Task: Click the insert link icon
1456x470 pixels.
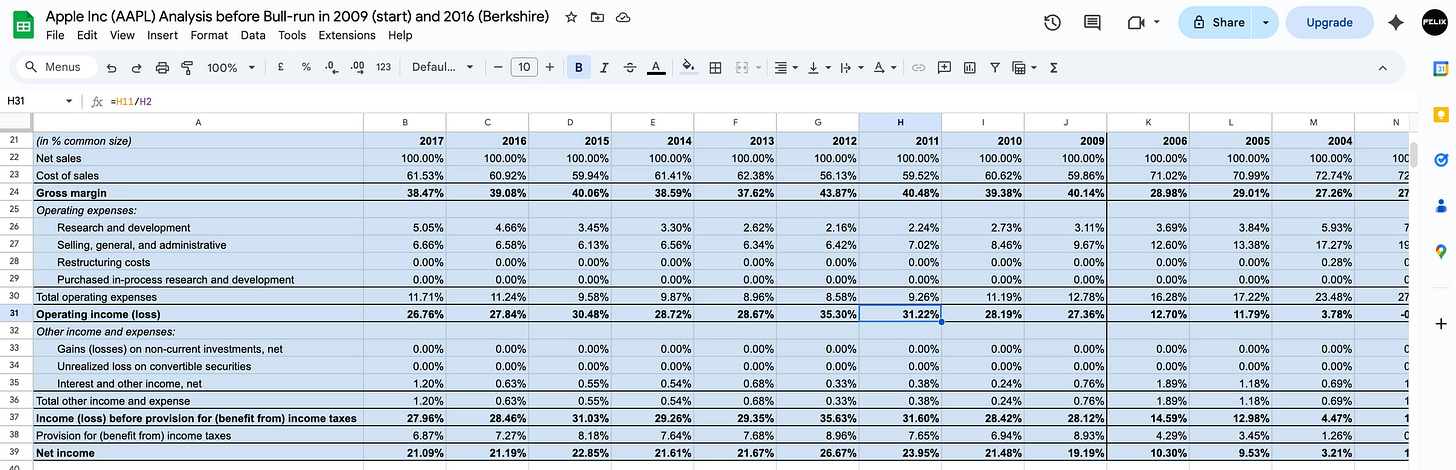Action: [x=918, y=68]
